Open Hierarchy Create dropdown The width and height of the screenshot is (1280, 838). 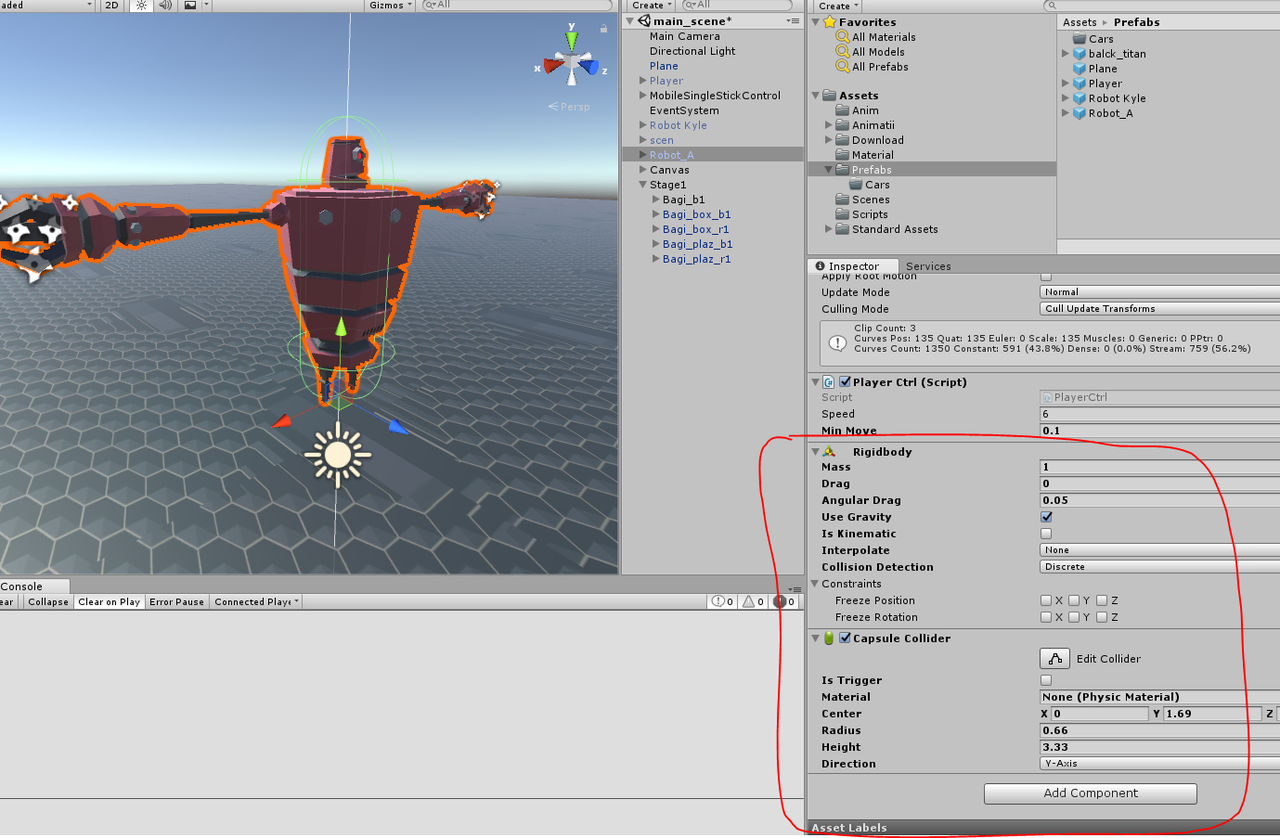click(x=651, y=5)
